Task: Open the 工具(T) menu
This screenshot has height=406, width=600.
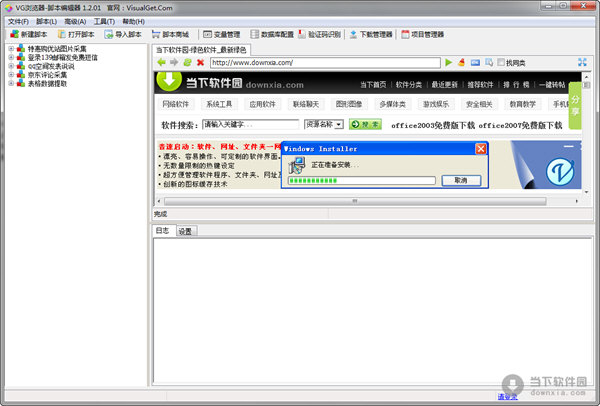Action: [x=104, y=21]
